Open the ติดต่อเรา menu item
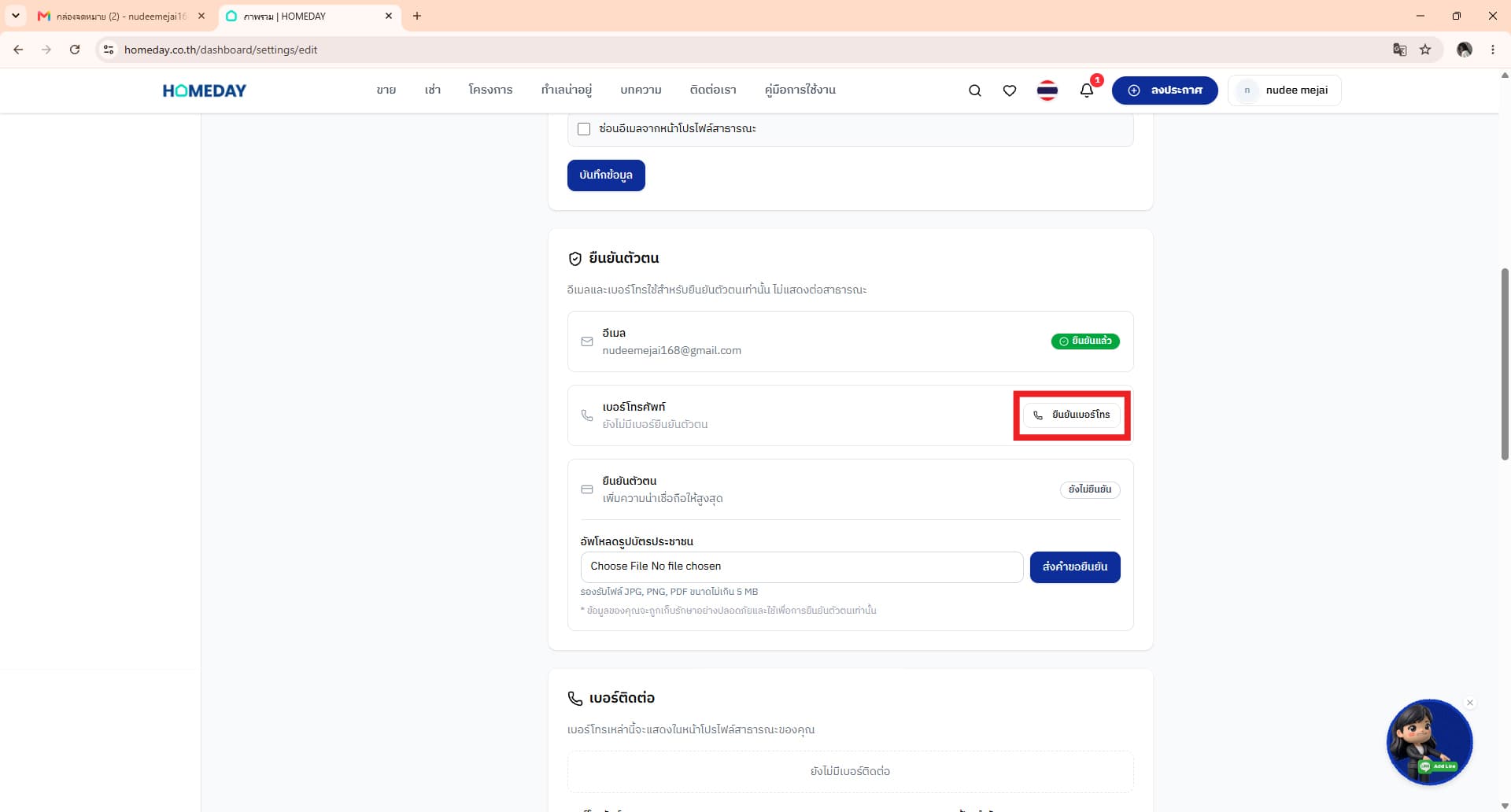This screenshot has width=1511, height=812. tap(713, 90)
